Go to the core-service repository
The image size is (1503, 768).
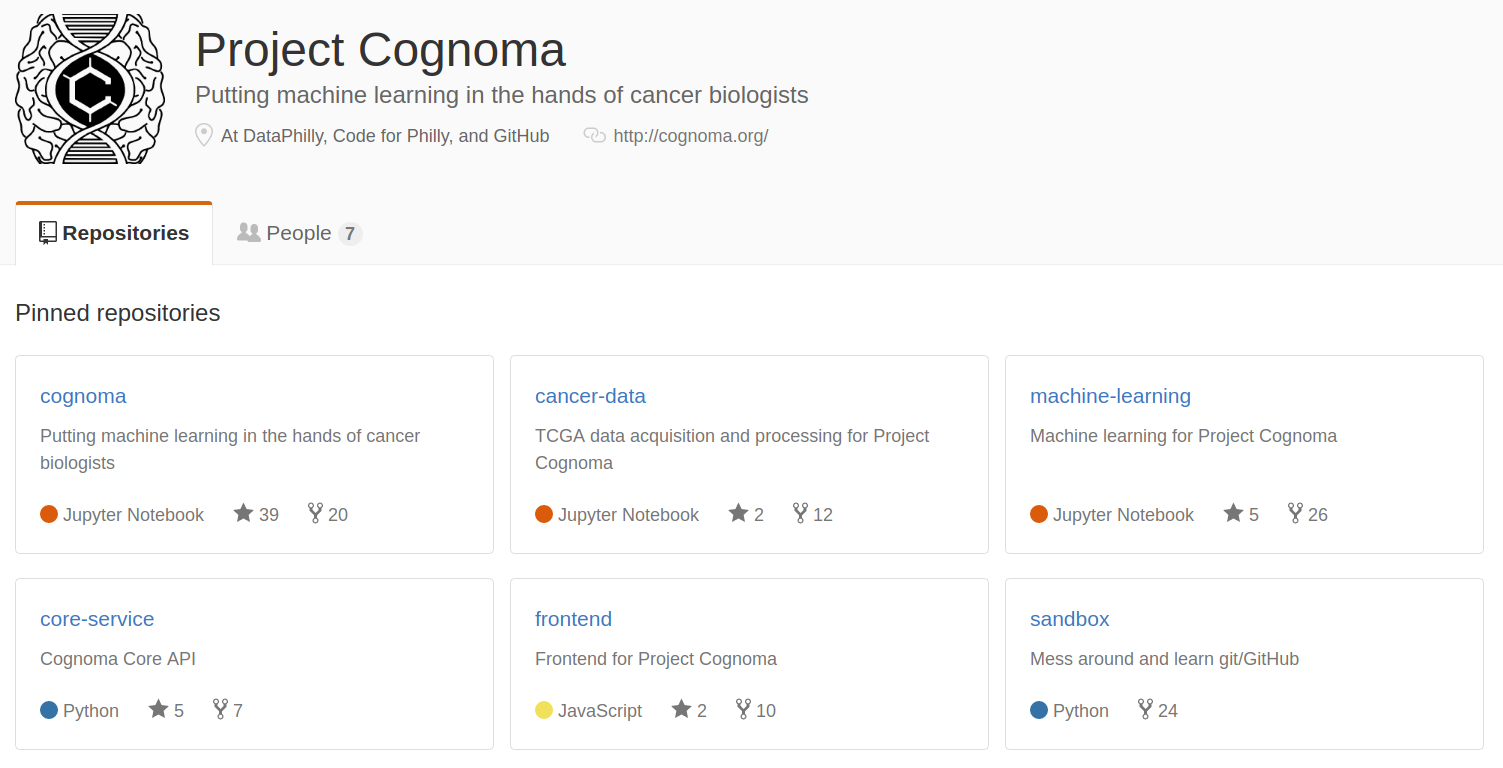(x=97, y=619)
